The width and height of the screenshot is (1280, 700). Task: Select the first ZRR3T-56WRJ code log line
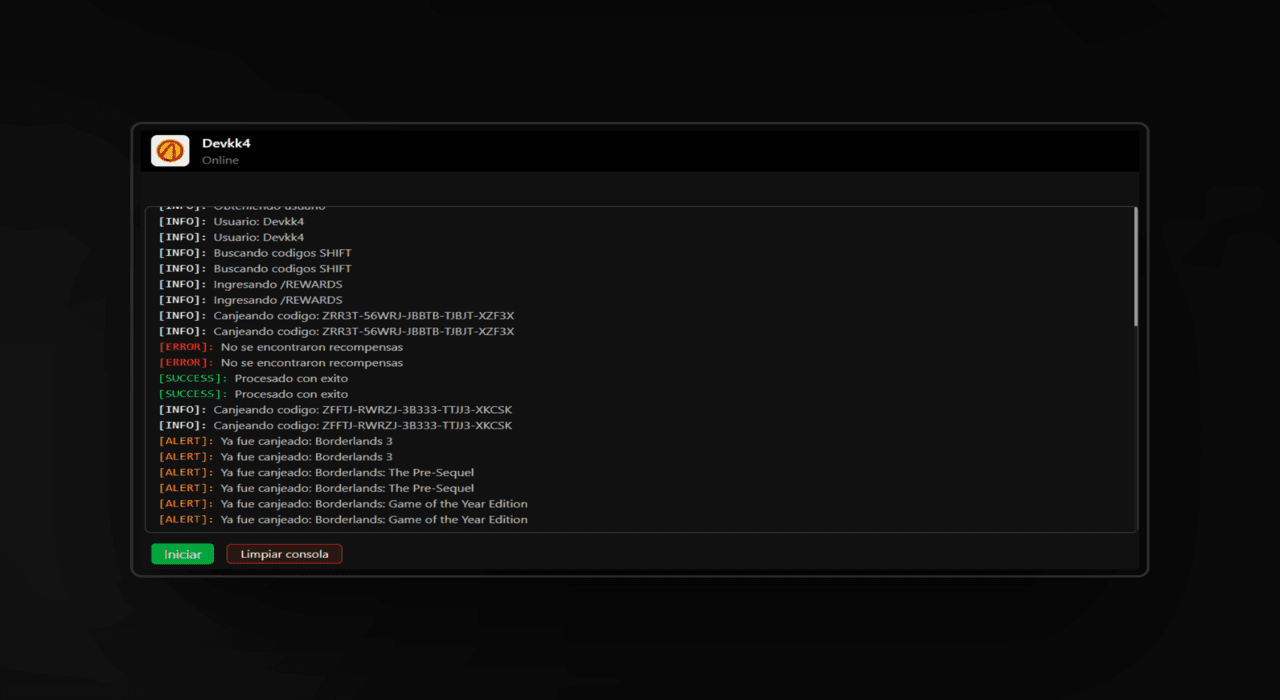point(336,316)
